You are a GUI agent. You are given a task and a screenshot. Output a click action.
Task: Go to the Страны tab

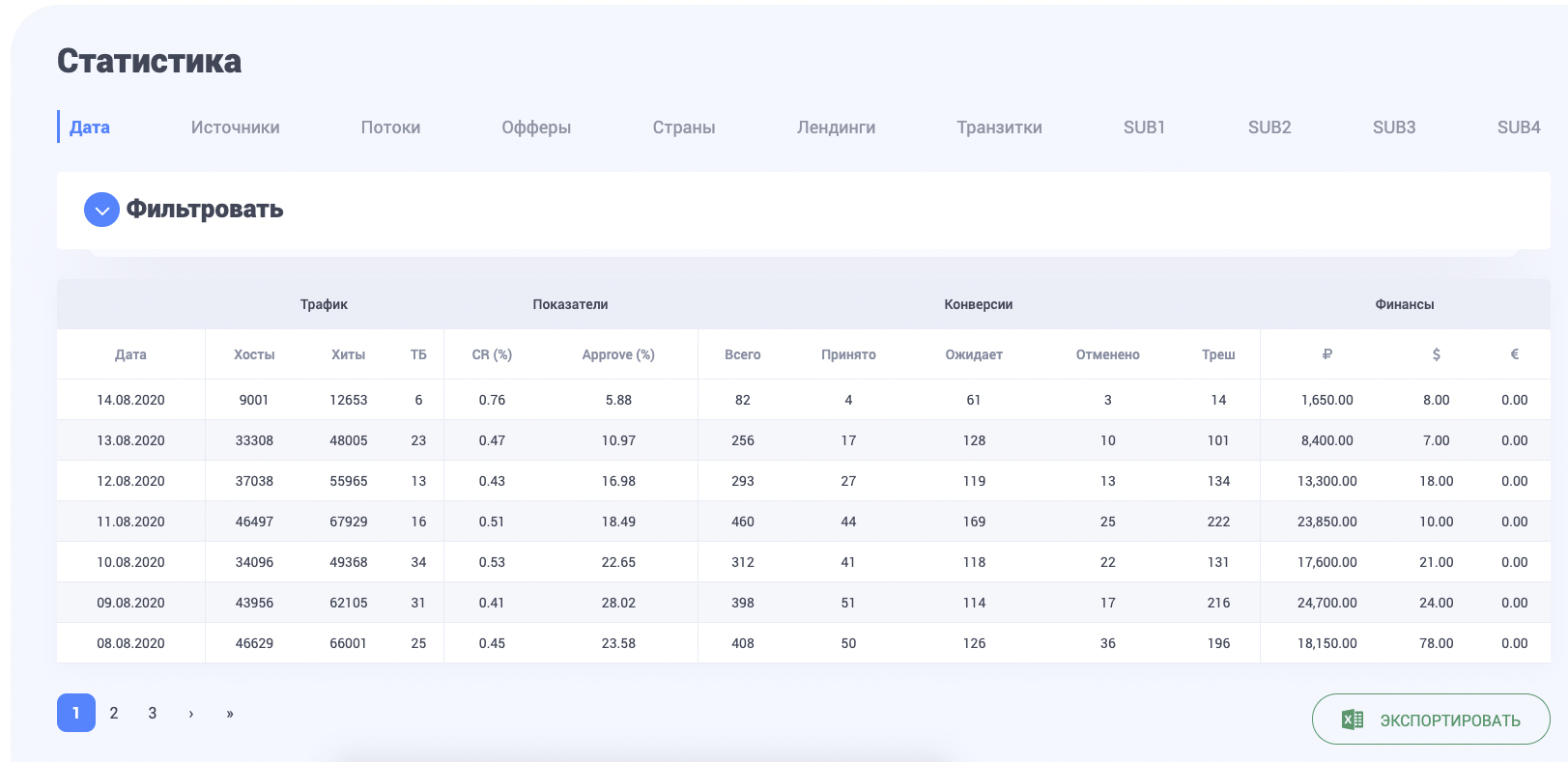pos(683,127)
